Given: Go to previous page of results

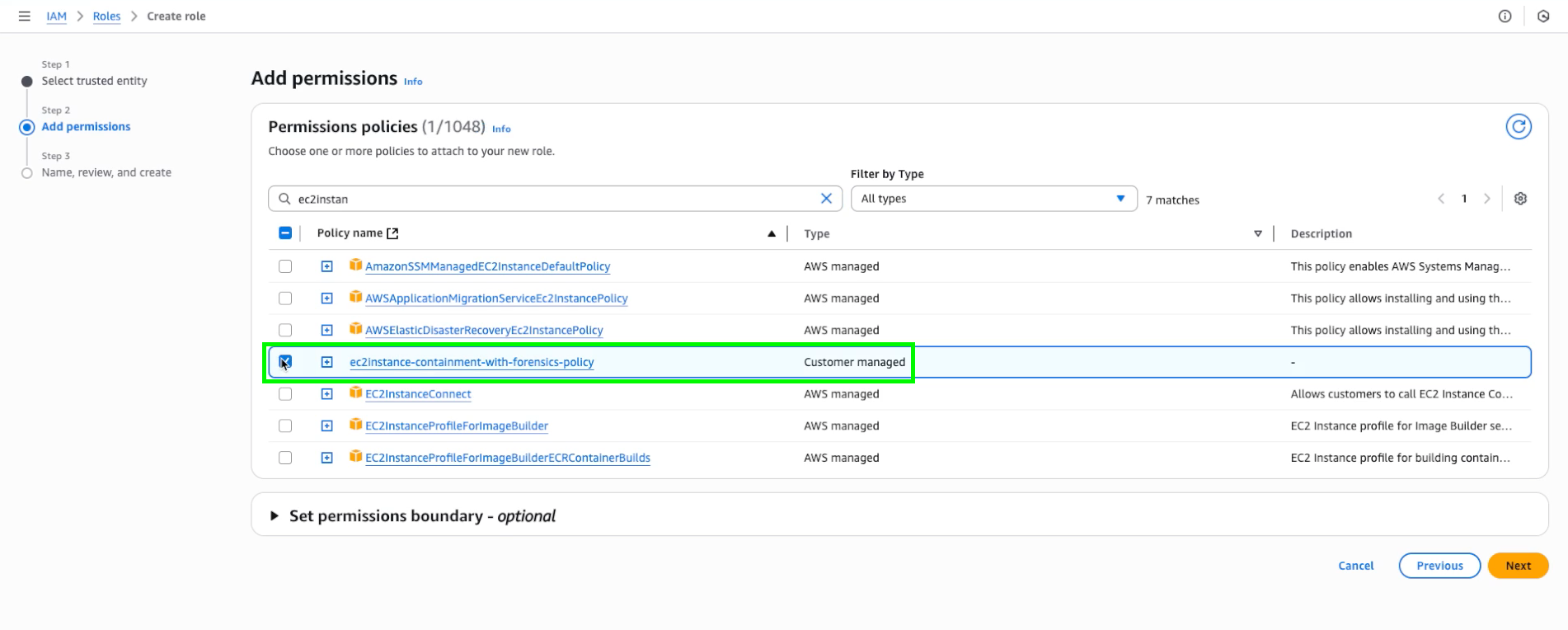Looking at the screenshot, I should (x=1441, y=199).
